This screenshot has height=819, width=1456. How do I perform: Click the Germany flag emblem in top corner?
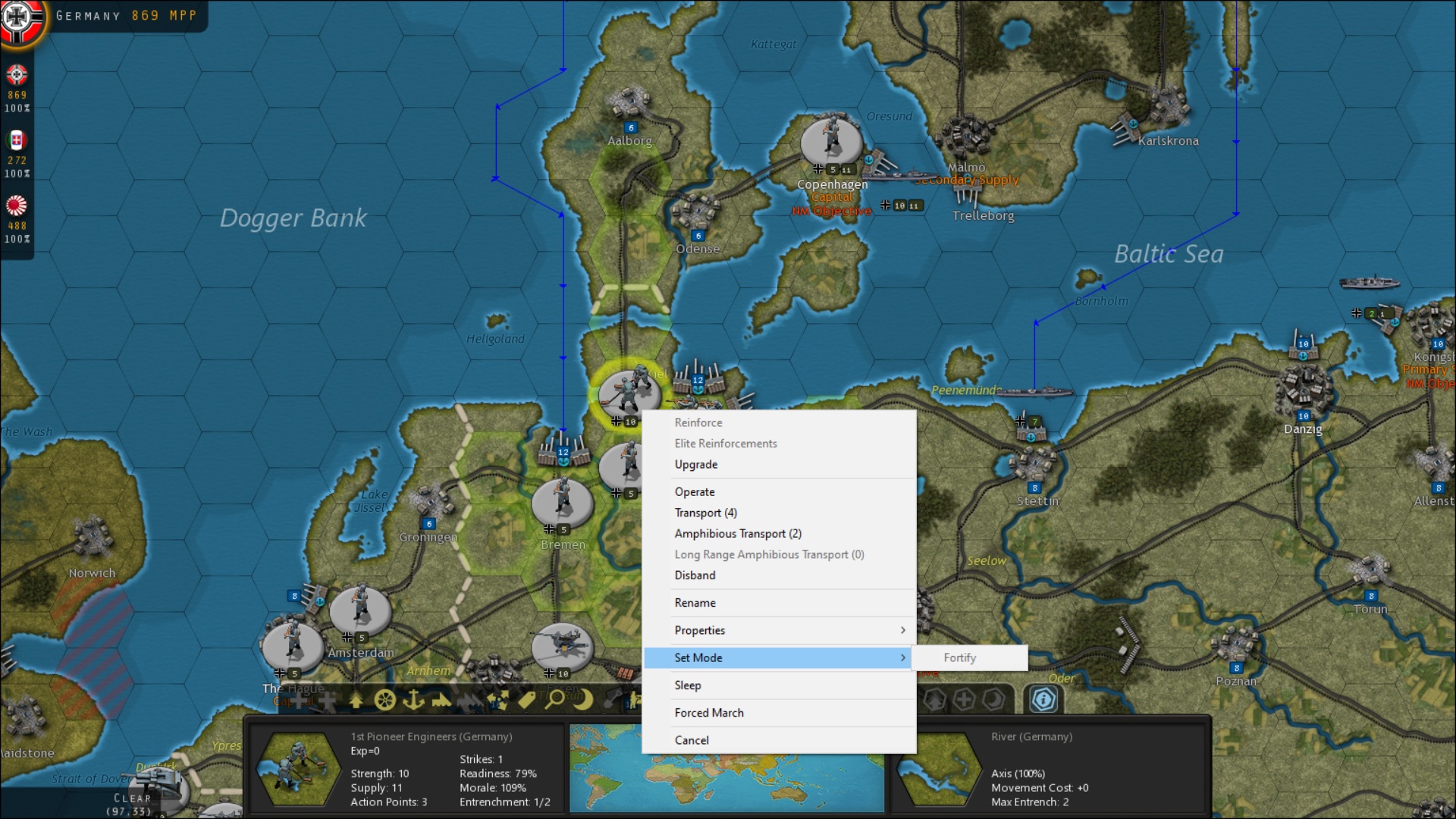(20, 19)
